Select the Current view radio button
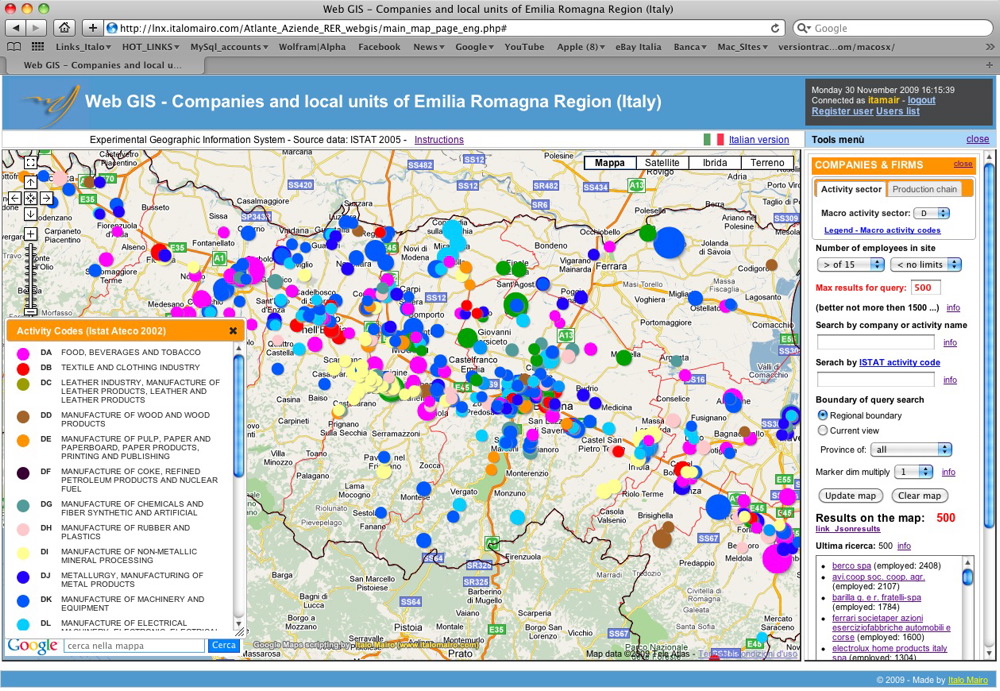This screenshot has width=1000, height=691. point(823,430)
